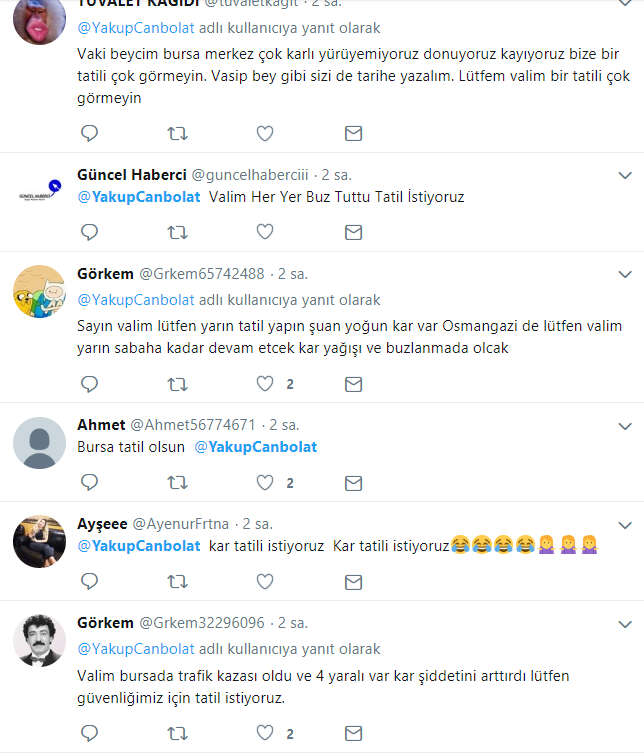Open @YakupCanbolat mention in Ahmet's tweet
Screen dimensions: 644x756
255,447
